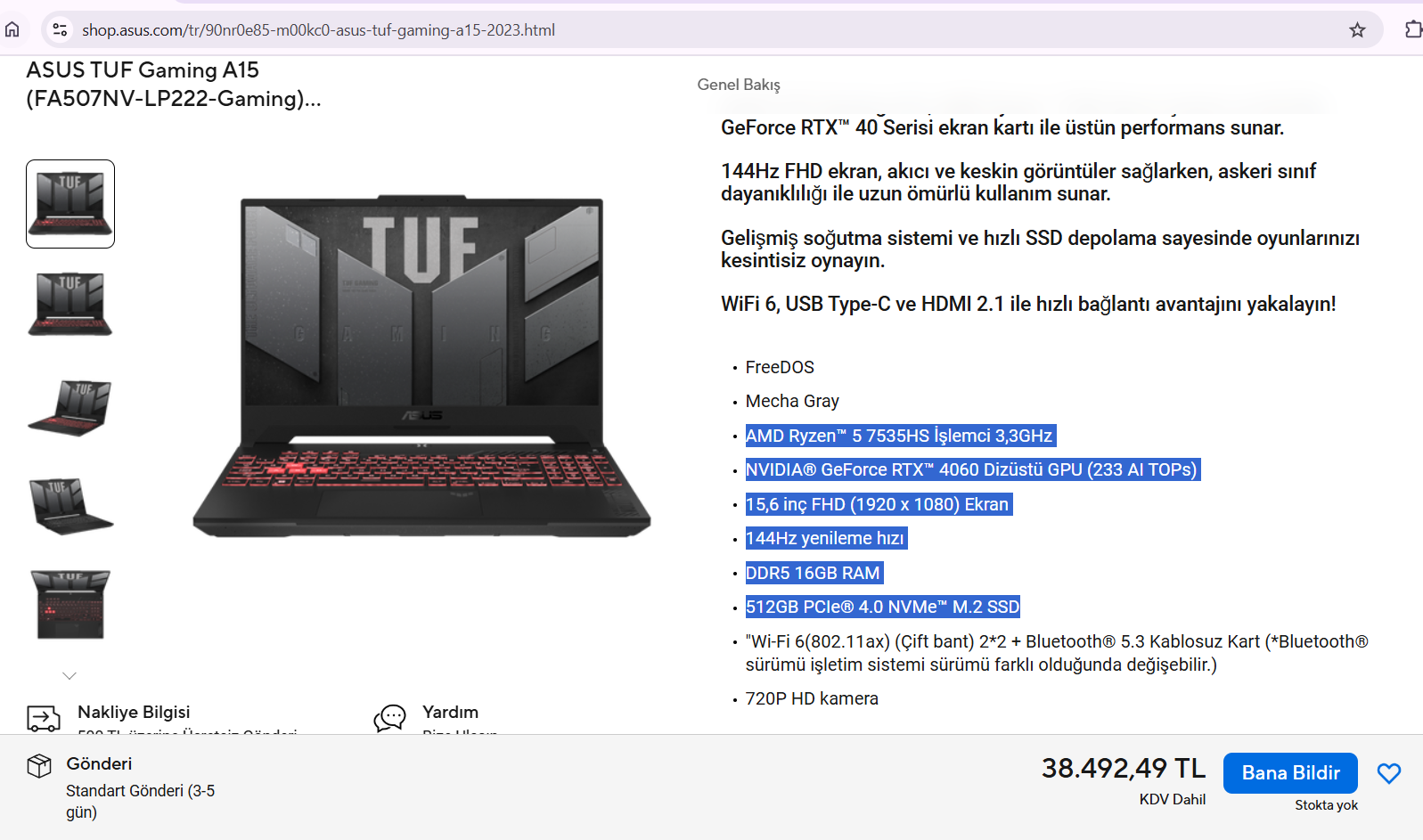This screenshot has height=840, width=1423.
Task: Bookmark this page with the star icon
Action: coord(1357,30)
